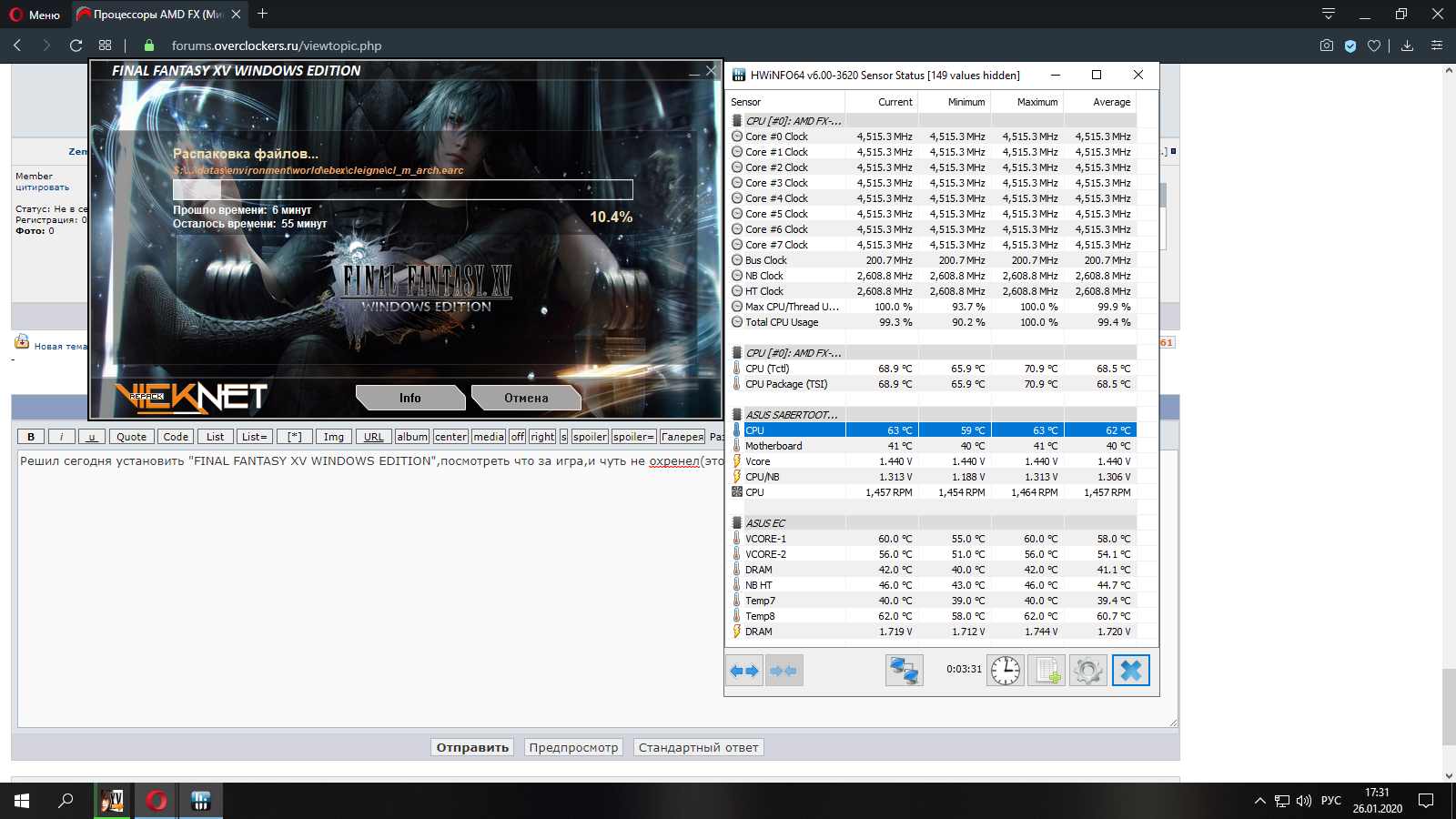Click the Maximum column header

[x=1026, y=102]
